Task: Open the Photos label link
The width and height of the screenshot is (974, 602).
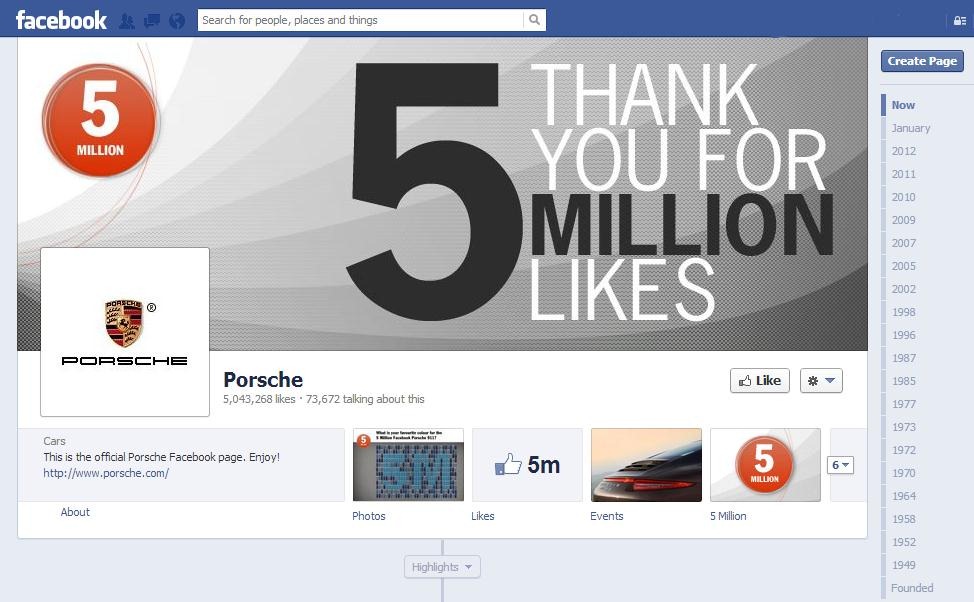Action: coord(369,516)
